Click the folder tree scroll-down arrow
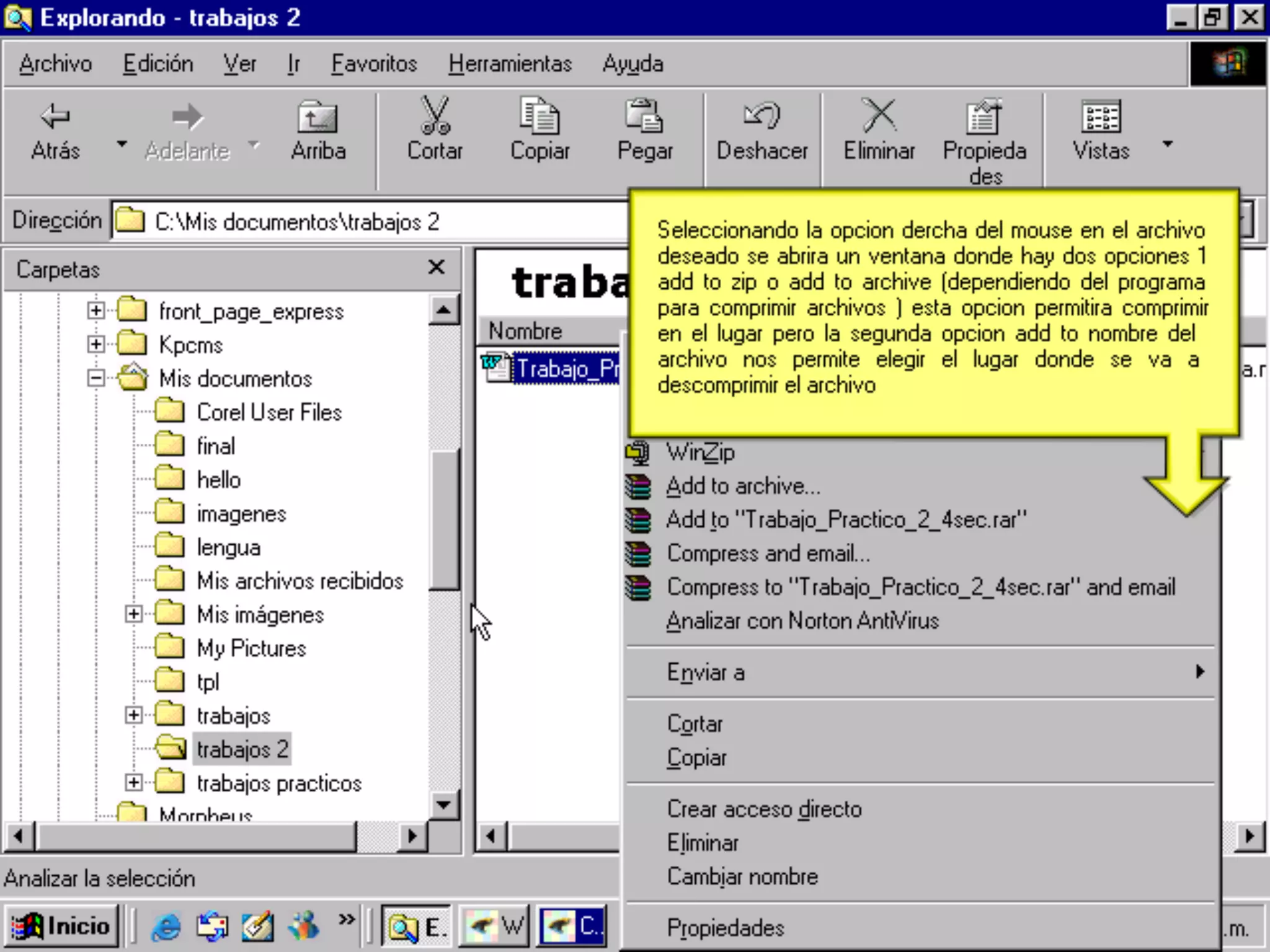Viewport: 1270px width, 952px height. 443,805
